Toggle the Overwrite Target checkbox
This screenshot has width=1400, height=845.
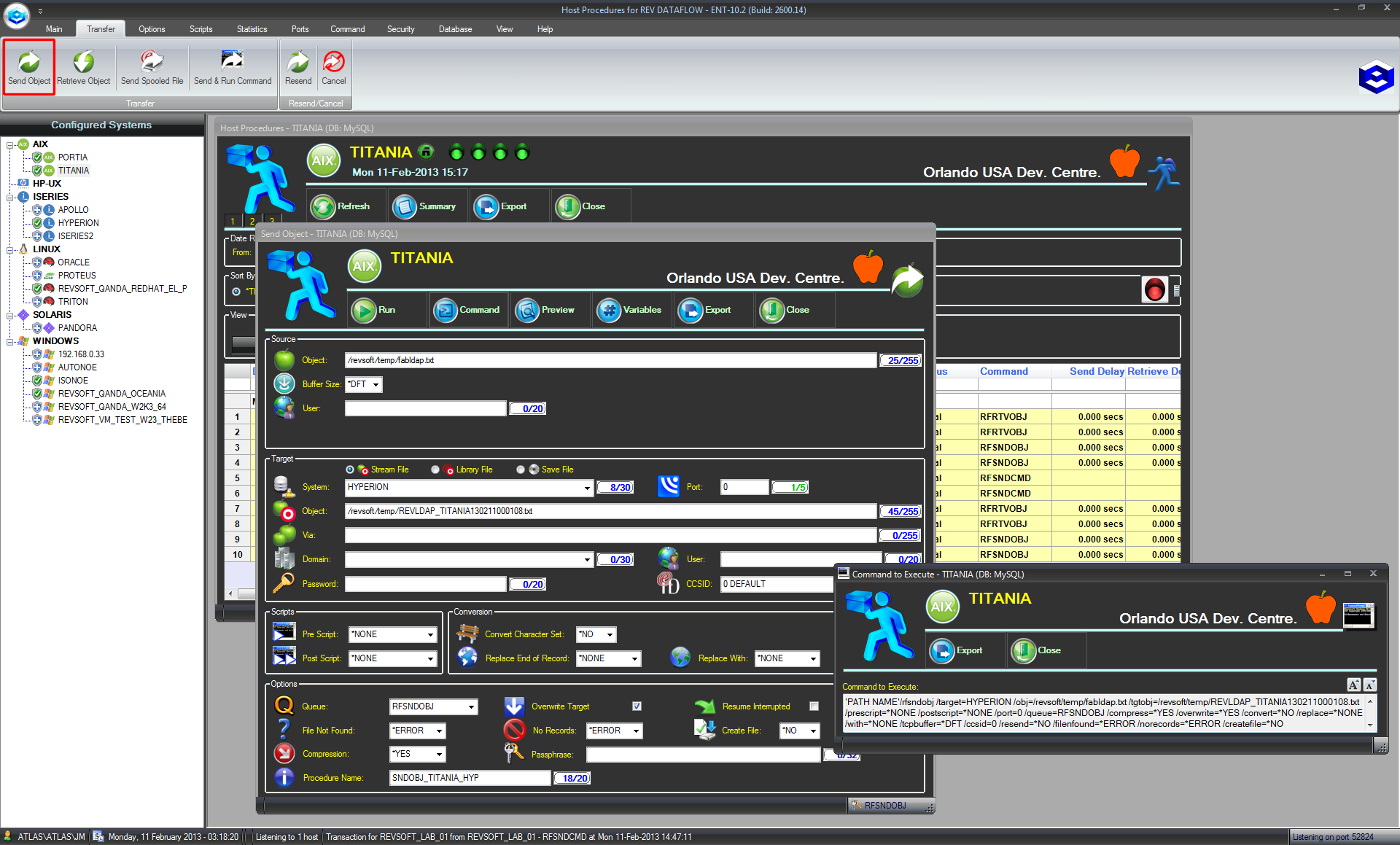[x=637, y=706]
